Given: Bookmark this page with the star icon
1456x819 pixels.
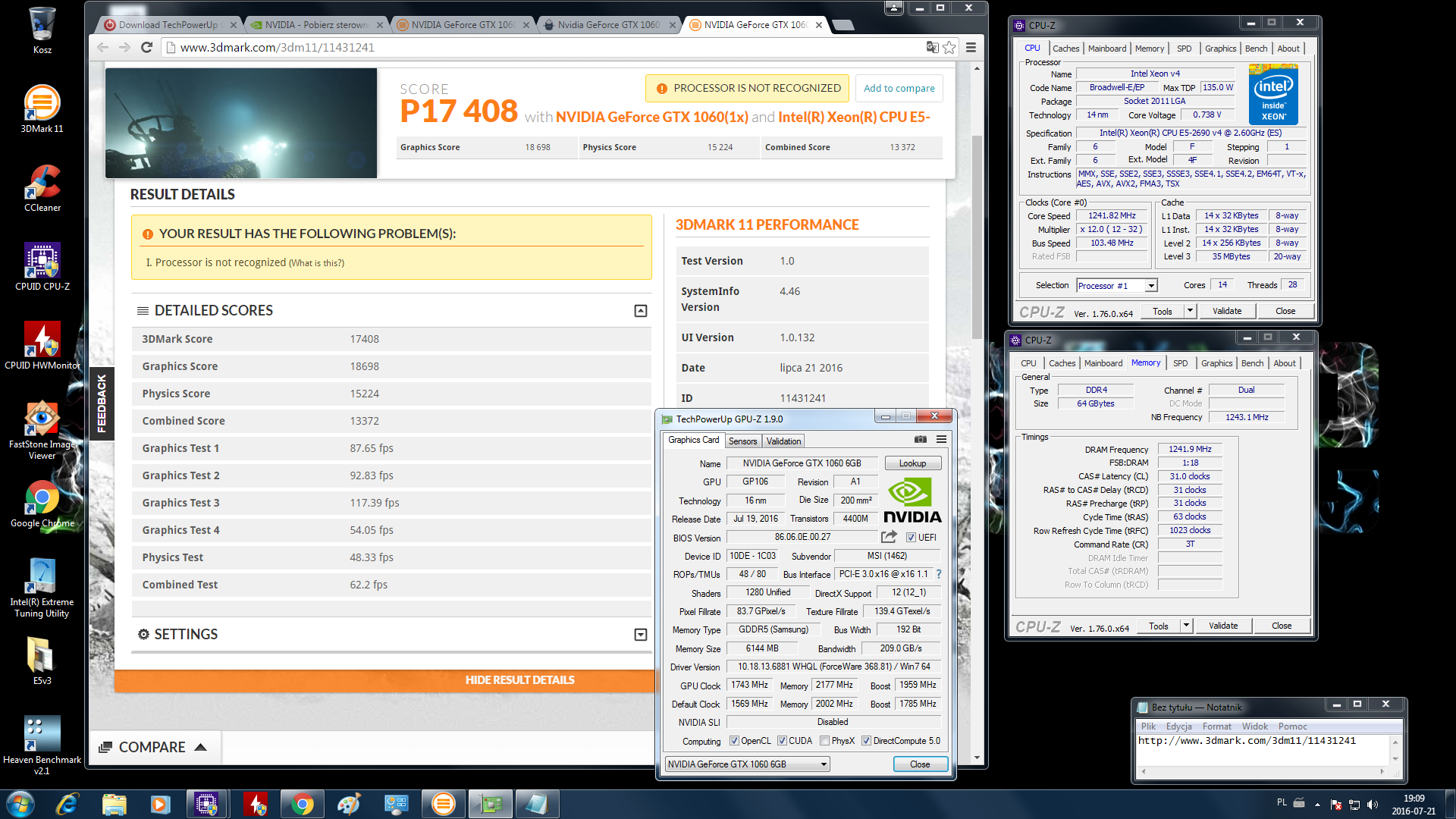Looking at the screenshot, I should click(949, 47).
